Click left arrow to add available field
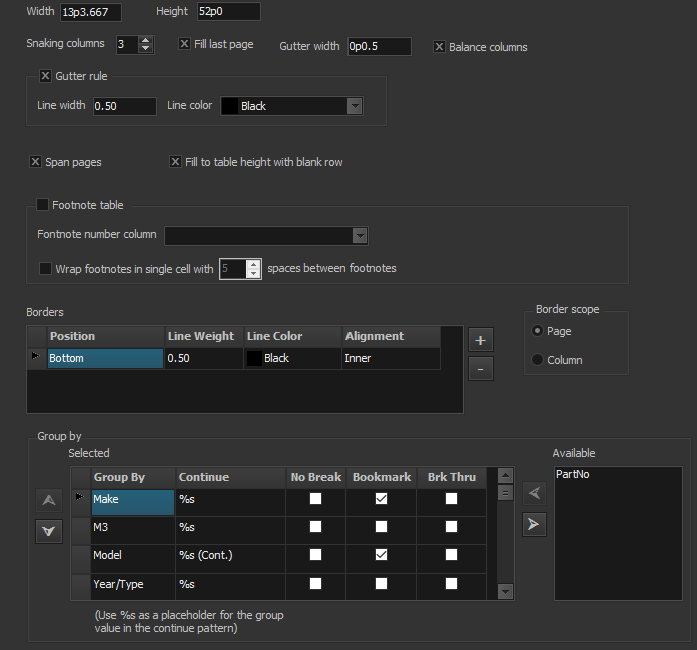The height and width of the screenshot is (650, 697). tap(534, 492)
